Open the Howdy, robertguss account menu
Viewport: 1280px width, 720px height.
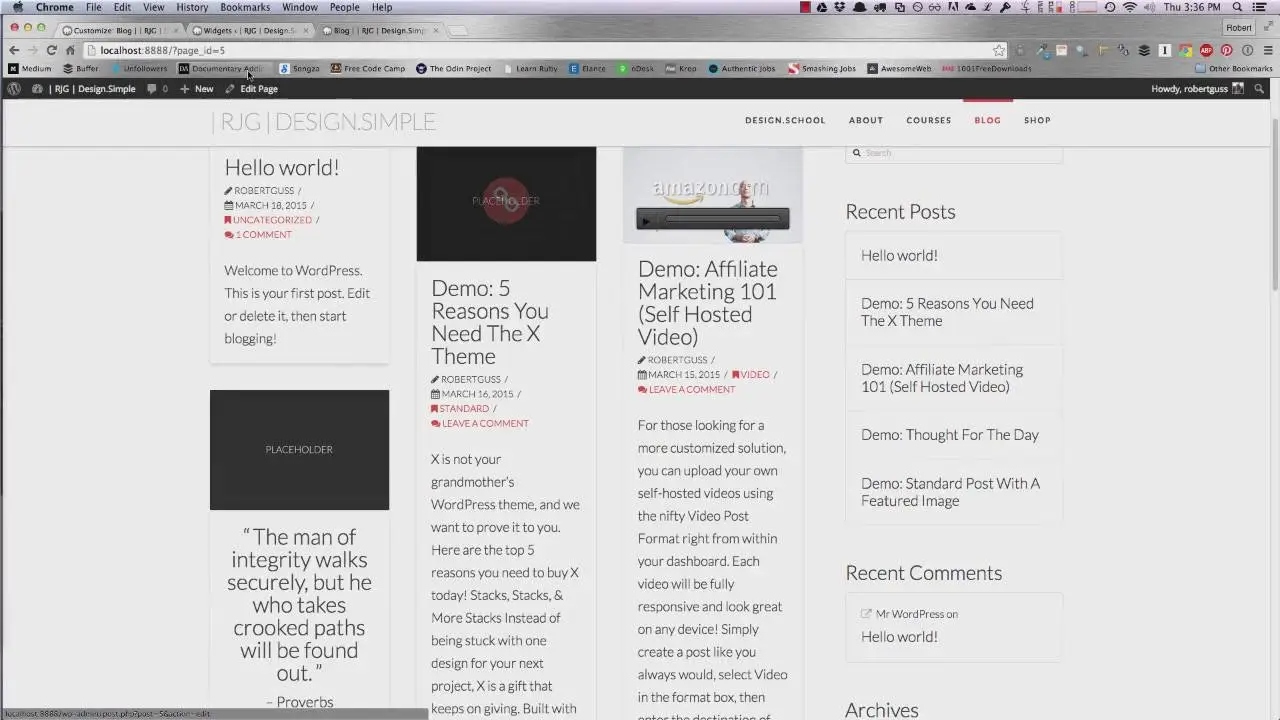(1198, 89)
